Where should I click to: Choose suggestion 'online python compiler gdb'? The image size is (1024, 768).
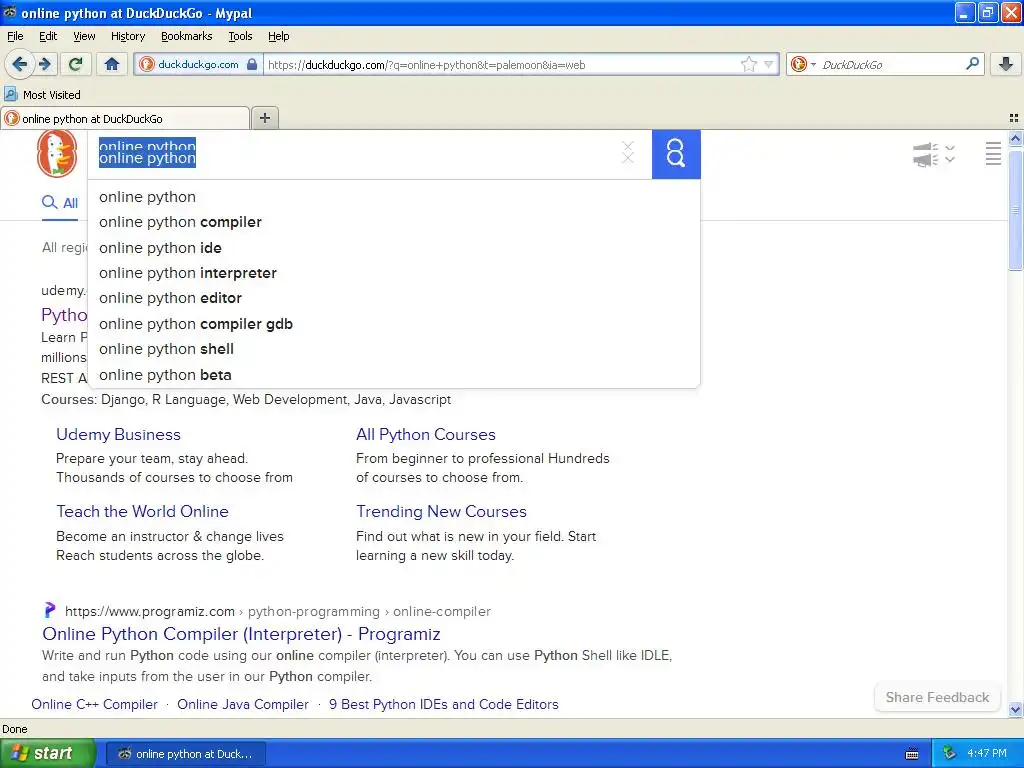[x=394, y=324]
